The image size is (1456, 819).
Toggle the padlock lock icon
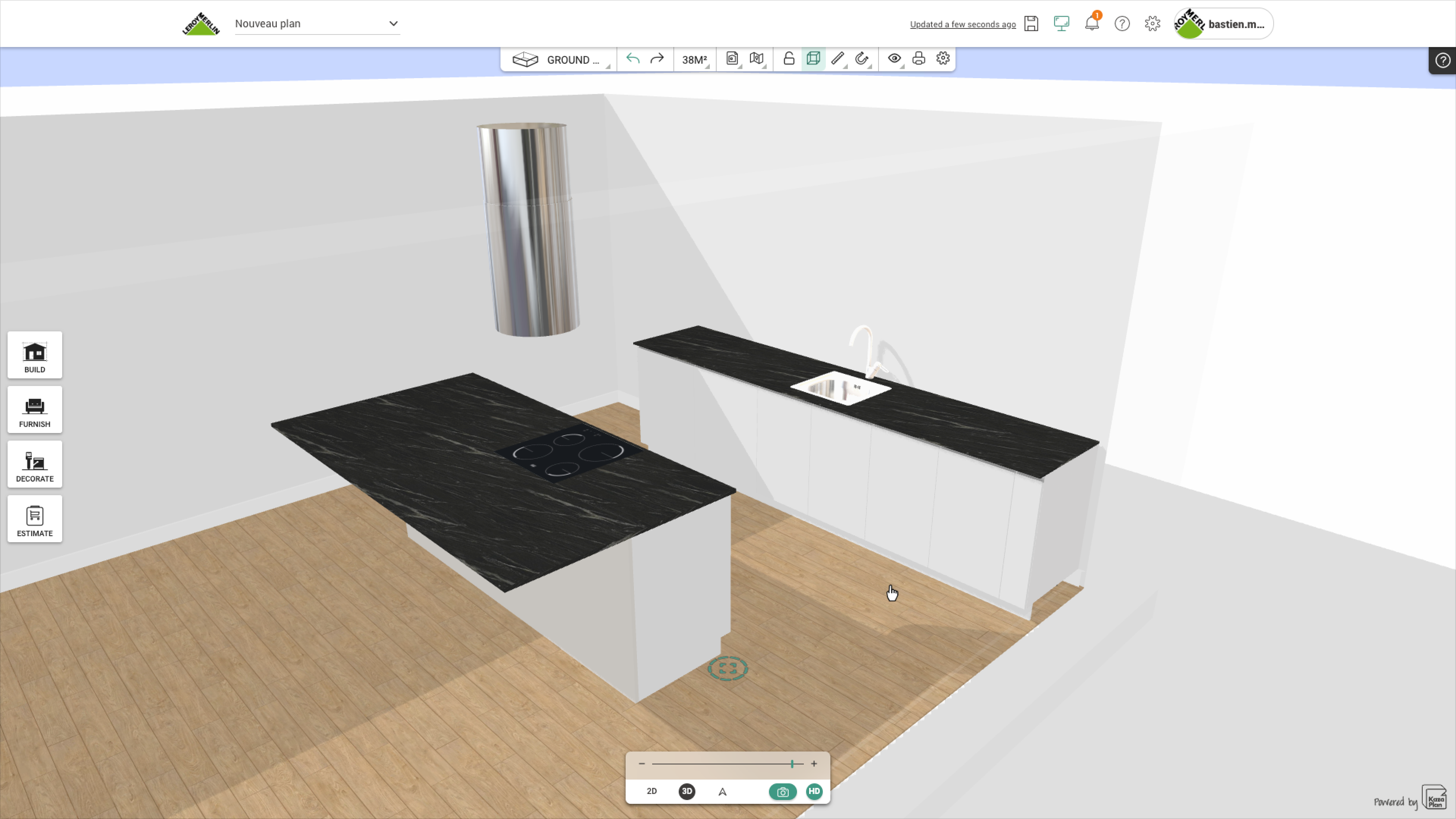point(789,59)
